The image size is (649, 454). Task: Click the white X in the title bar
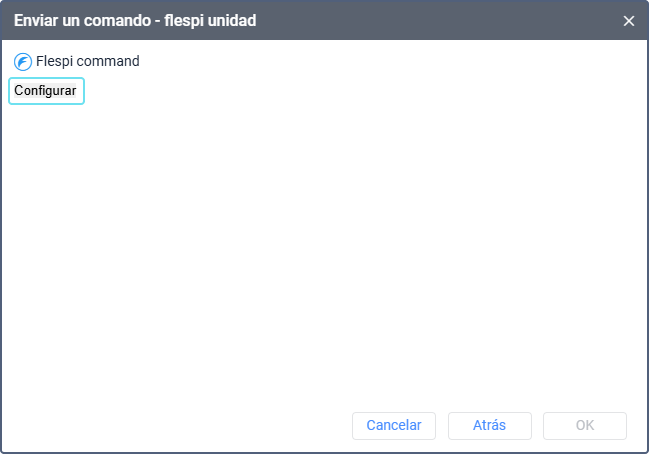tap(629, 21)
